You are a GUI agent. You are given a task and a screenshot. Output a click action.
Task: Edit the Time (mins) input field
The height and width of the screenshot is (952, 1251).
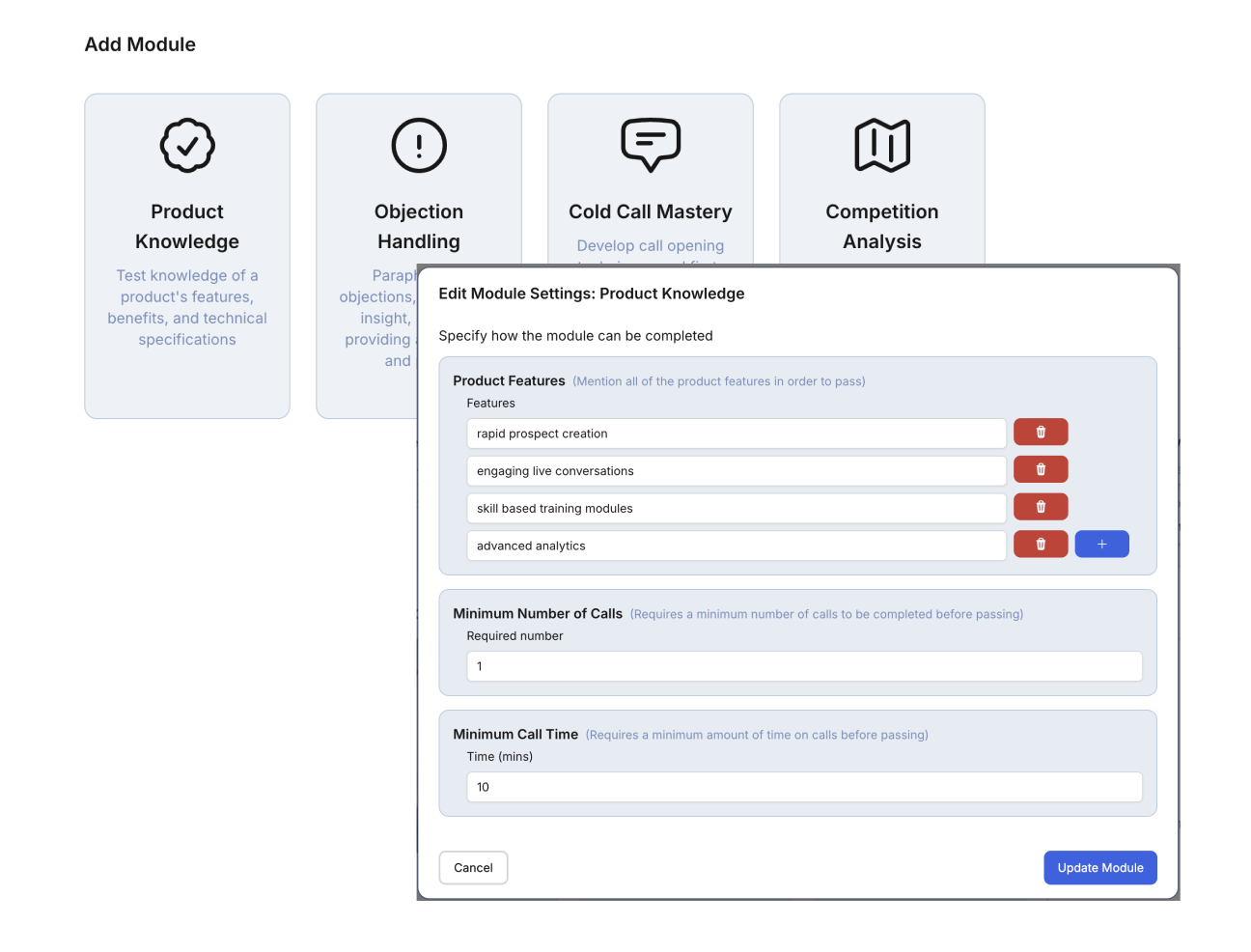coord(804,787)
